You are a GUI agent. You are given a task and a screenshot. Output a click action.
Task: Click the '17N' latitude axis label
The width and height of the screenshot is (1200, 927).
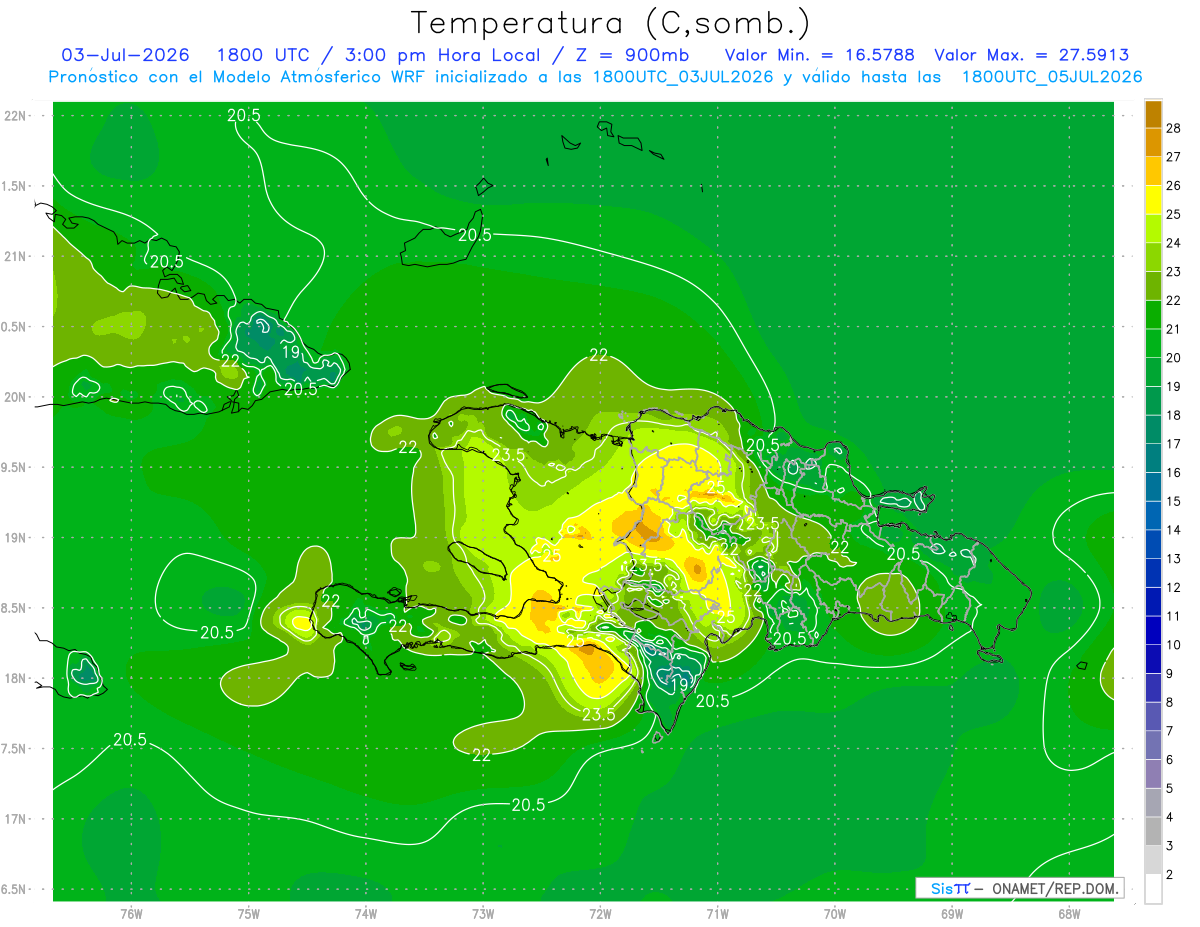click(x=16, y=819)
